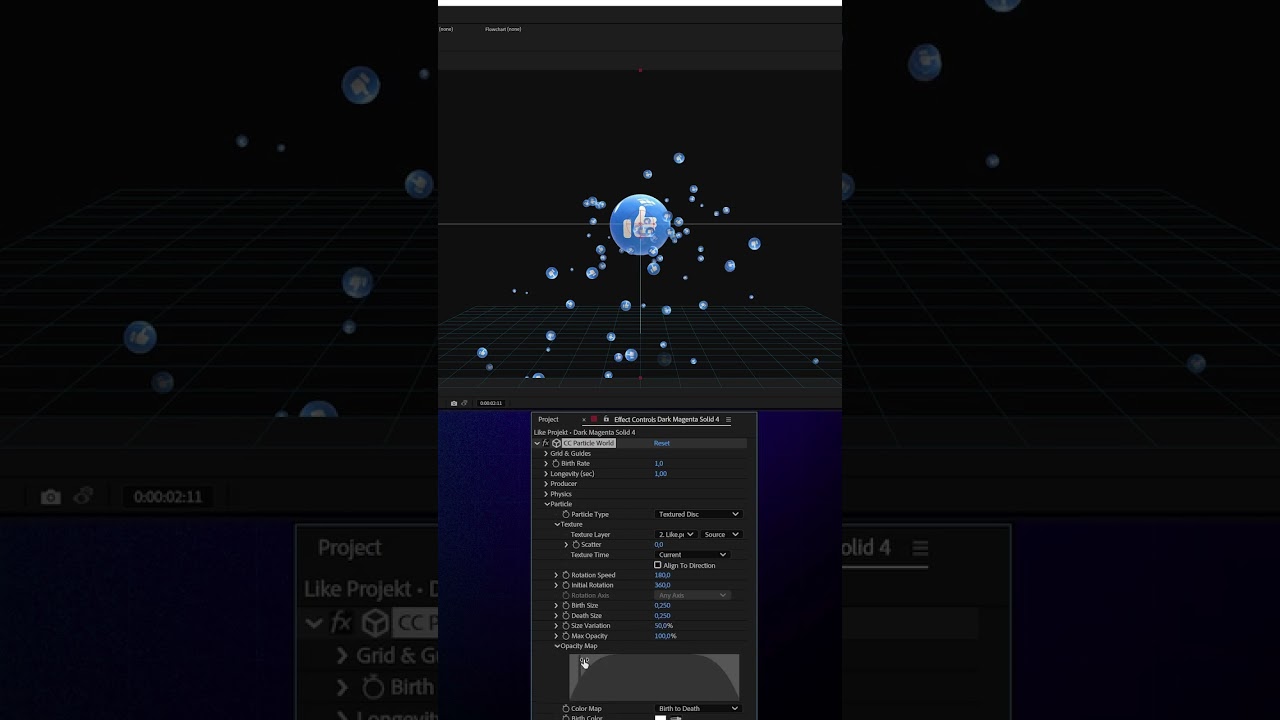1280x720 pixels.
Task: Expand the Birth Rate property
Action: tap(546, 464)
